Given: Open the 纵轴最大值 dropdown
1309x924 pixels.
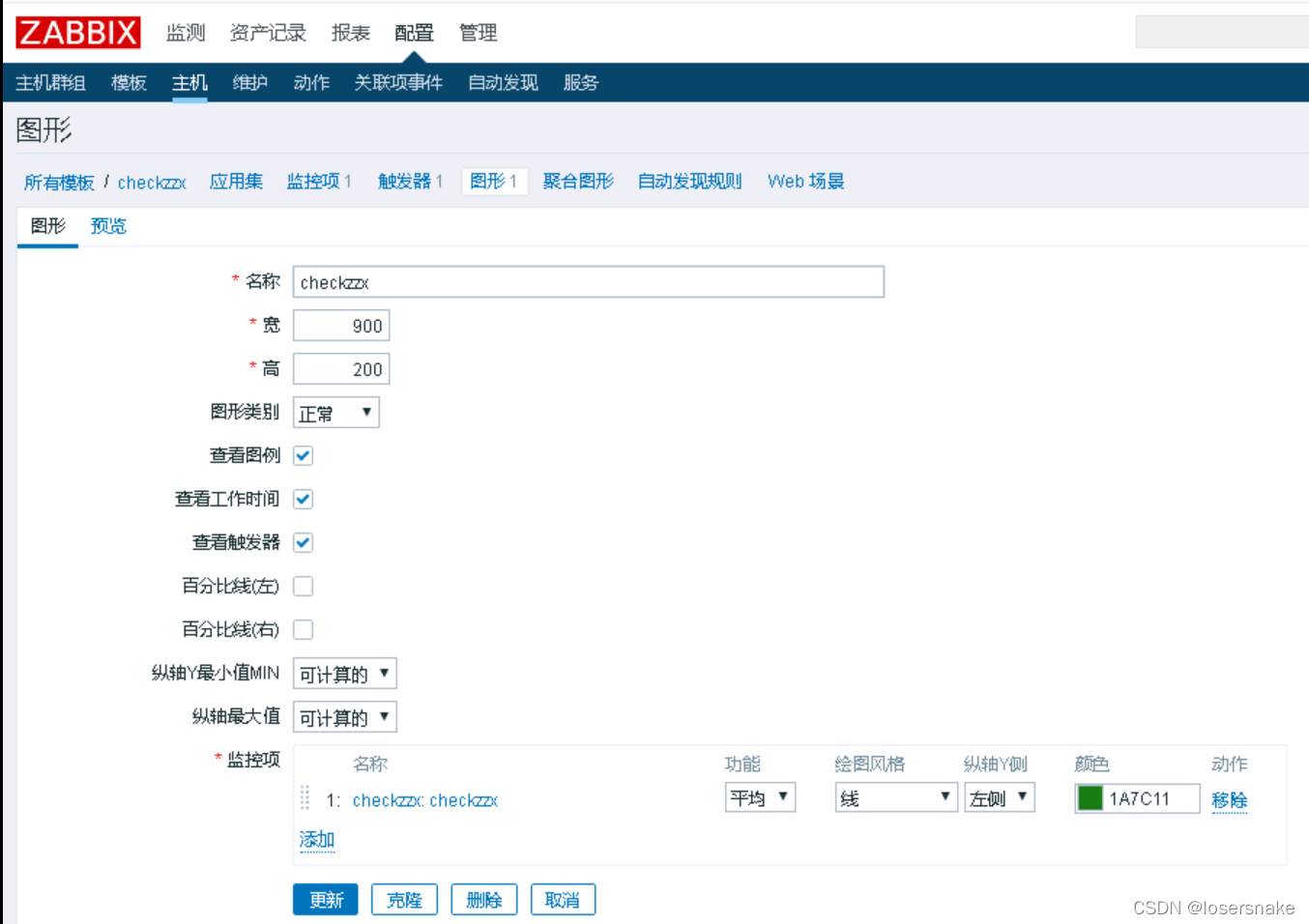Looking at the screenshot, I should click(x=344, y=717).
